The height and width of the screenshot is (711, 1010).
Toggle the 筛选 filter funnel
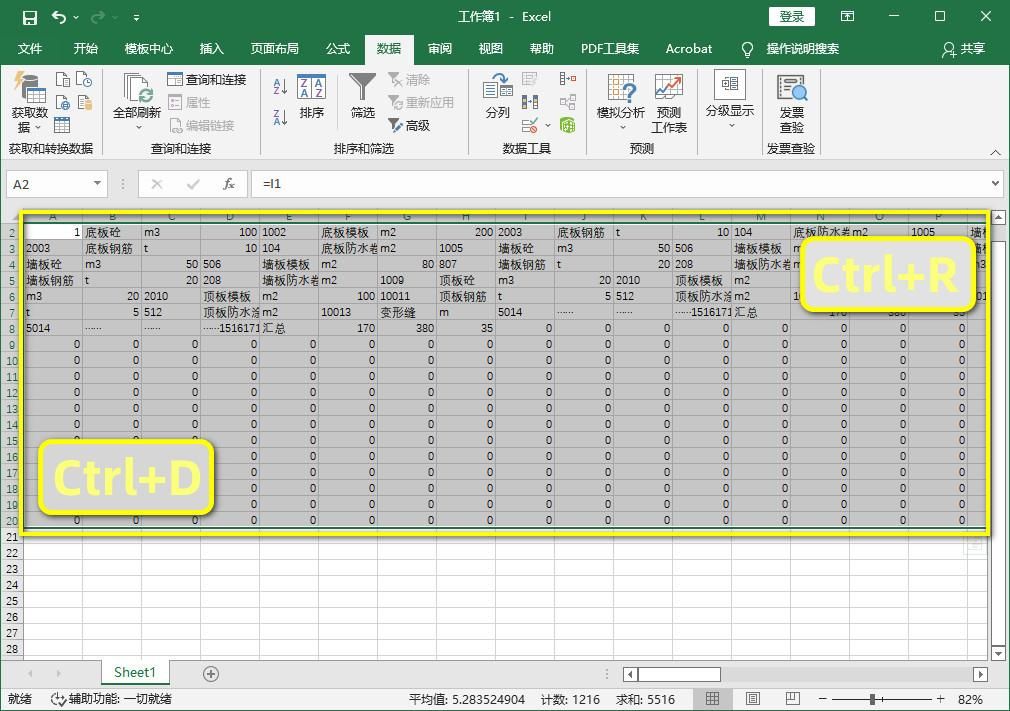(363, 97)
